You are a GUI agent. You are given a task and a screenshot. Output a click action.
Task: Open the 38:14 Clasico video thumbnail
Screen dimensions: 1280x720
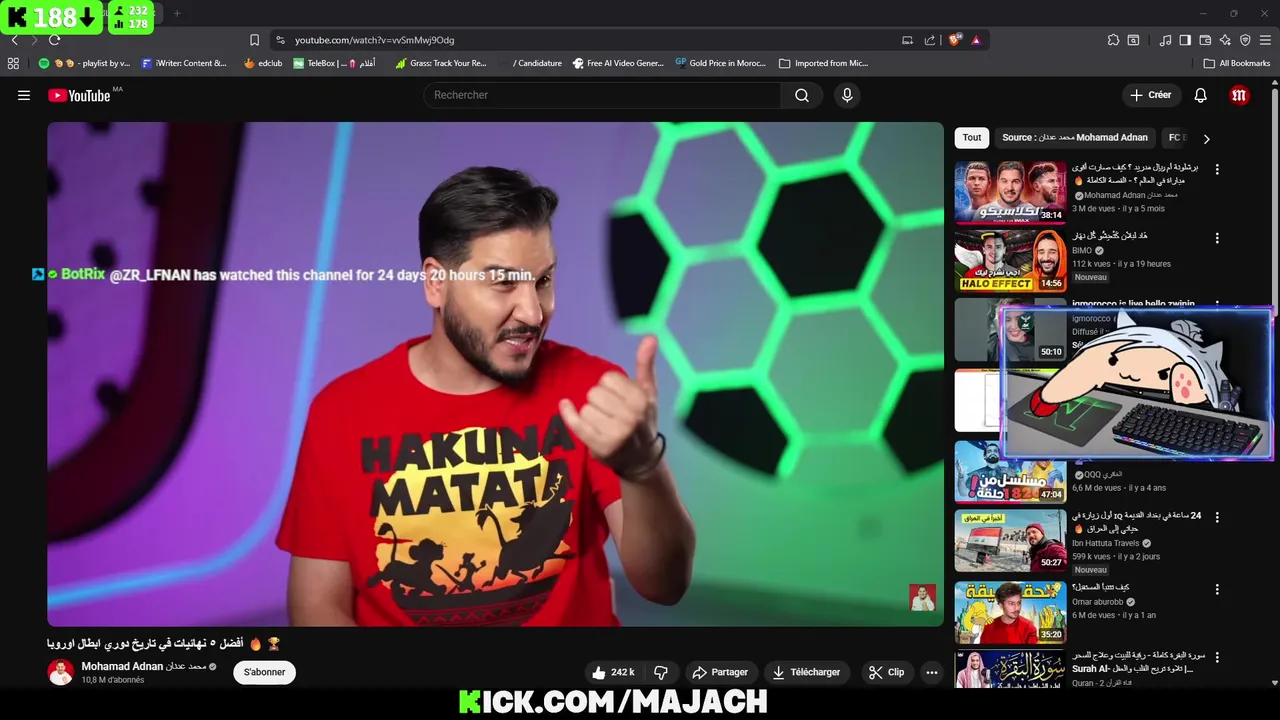[x=1010, y=192]
